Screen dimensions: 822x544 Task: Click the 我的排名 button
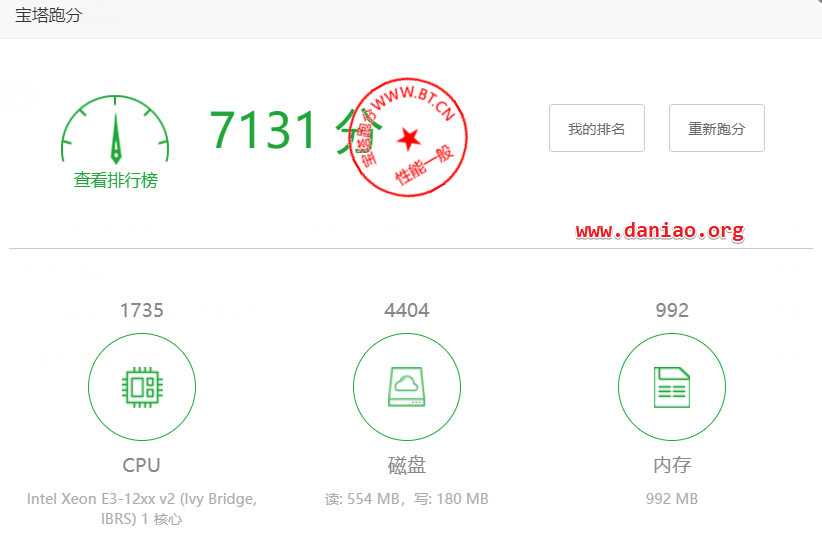coord(597,128)
